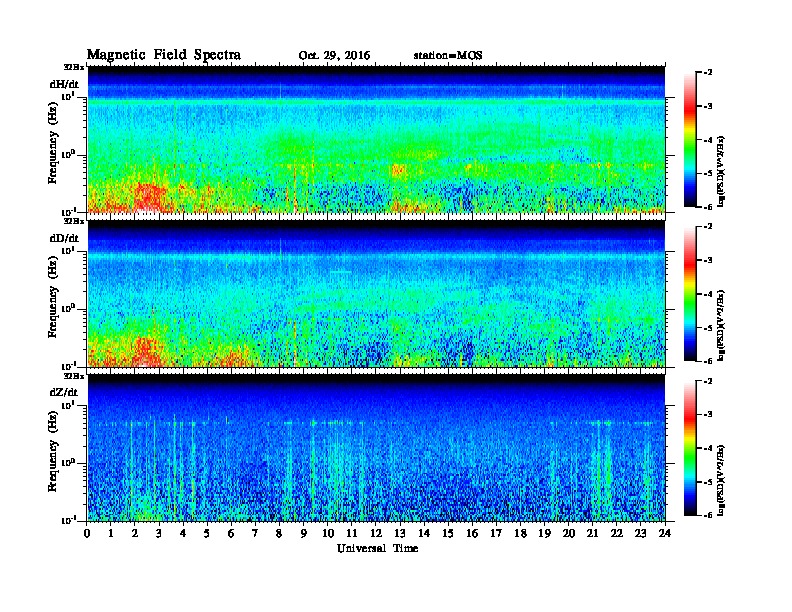Viewport: 792px width, 612px height.
Task: Click the 'station=MOS' label
Action: pos(448,56)
